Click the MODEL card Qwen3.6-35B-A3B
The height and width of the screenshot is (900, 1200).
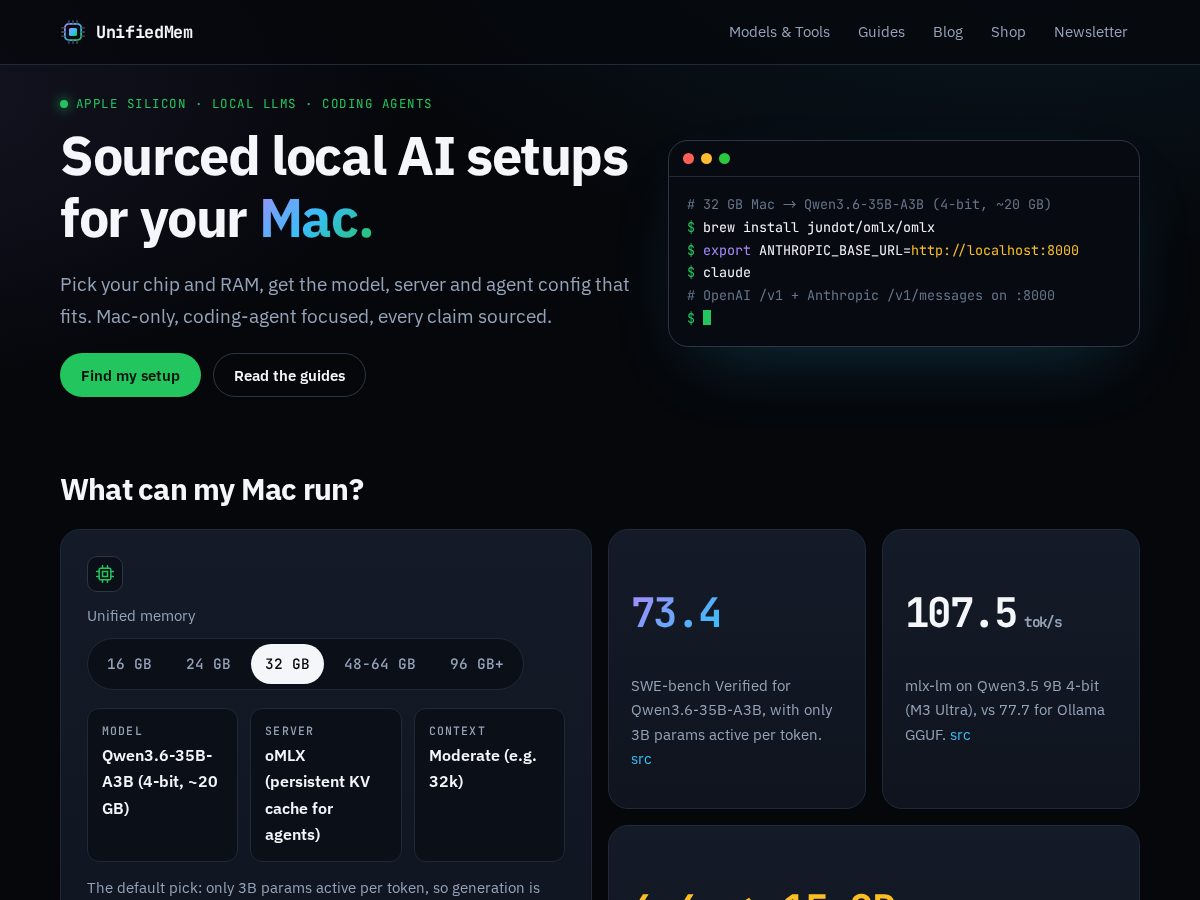(x=162, y=785)
